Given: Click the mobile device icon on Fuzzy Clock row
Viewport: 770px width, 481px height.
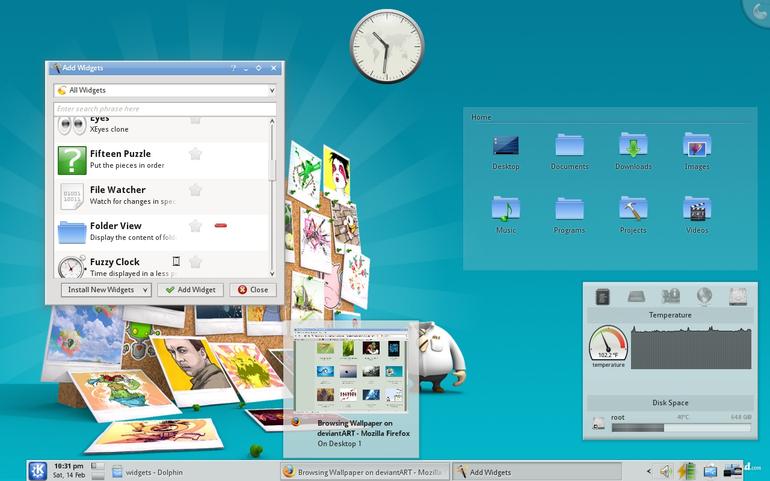Looking at the screenshot, I should click(176, 261).
